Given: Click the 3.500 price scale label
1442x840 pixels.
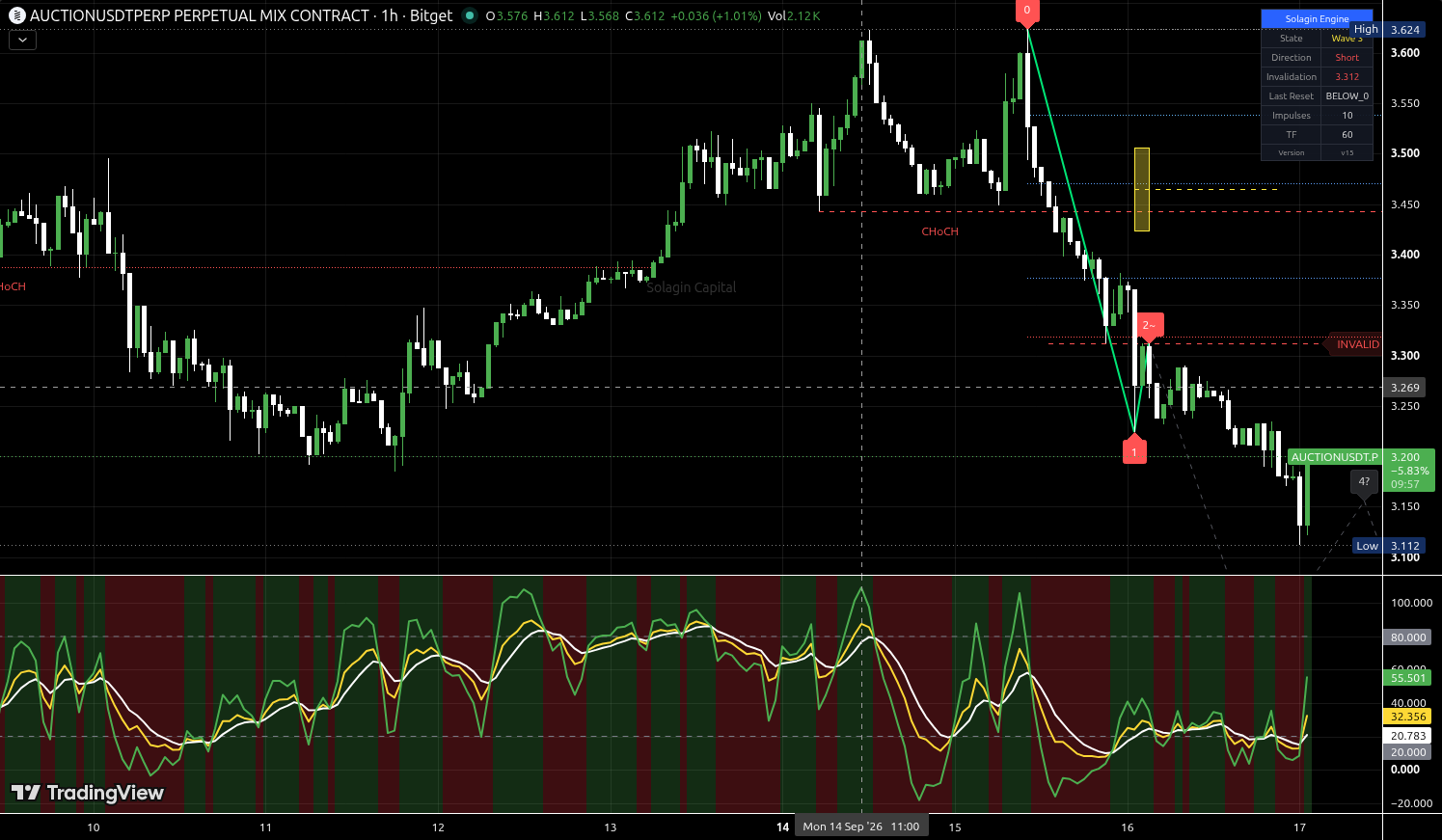Looking at the screenshot, I should (1405, 153).
